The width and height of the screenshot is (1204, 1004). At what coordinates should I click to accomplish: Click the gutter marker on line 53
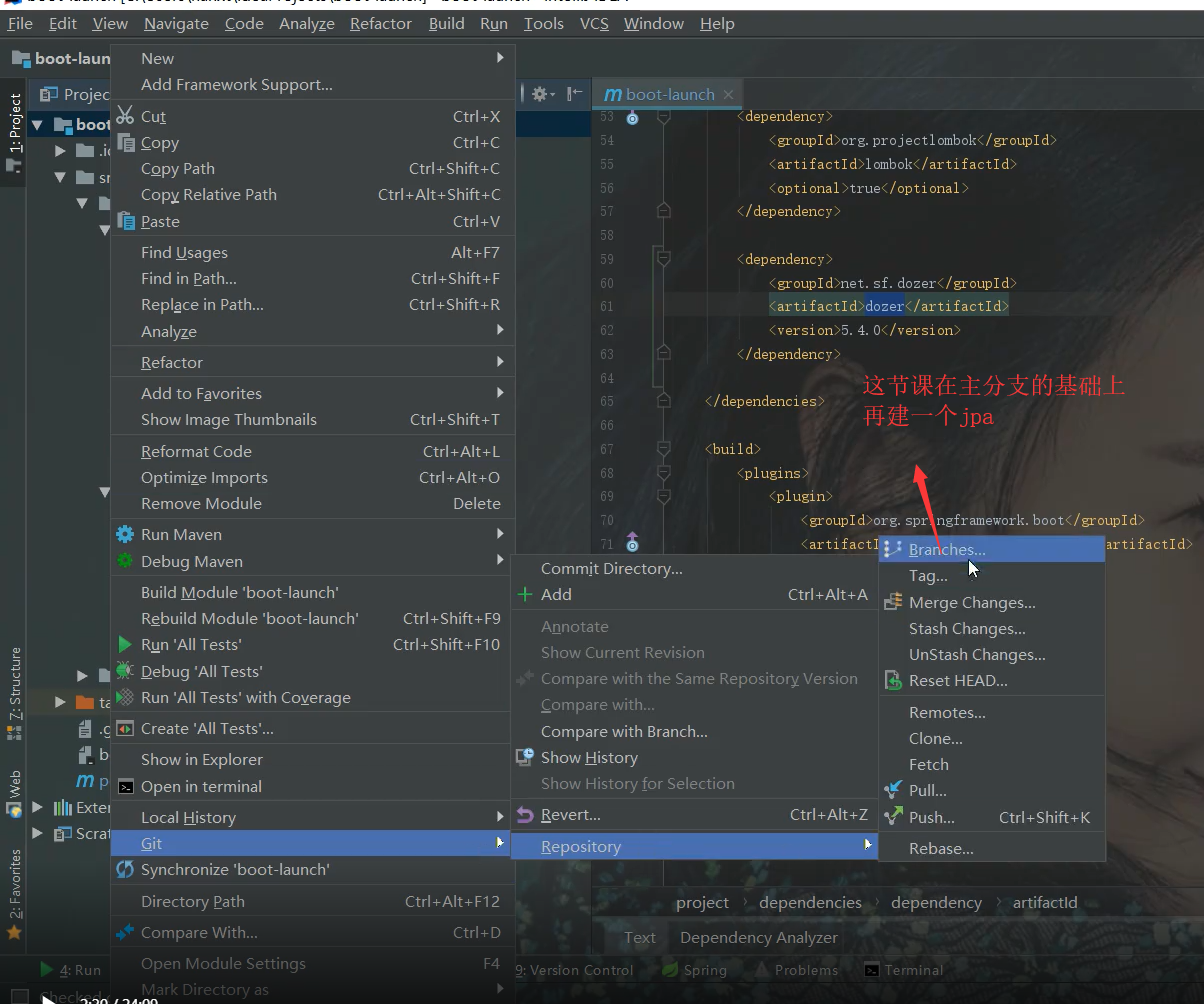pyautogui.click(x=632, y=117)
